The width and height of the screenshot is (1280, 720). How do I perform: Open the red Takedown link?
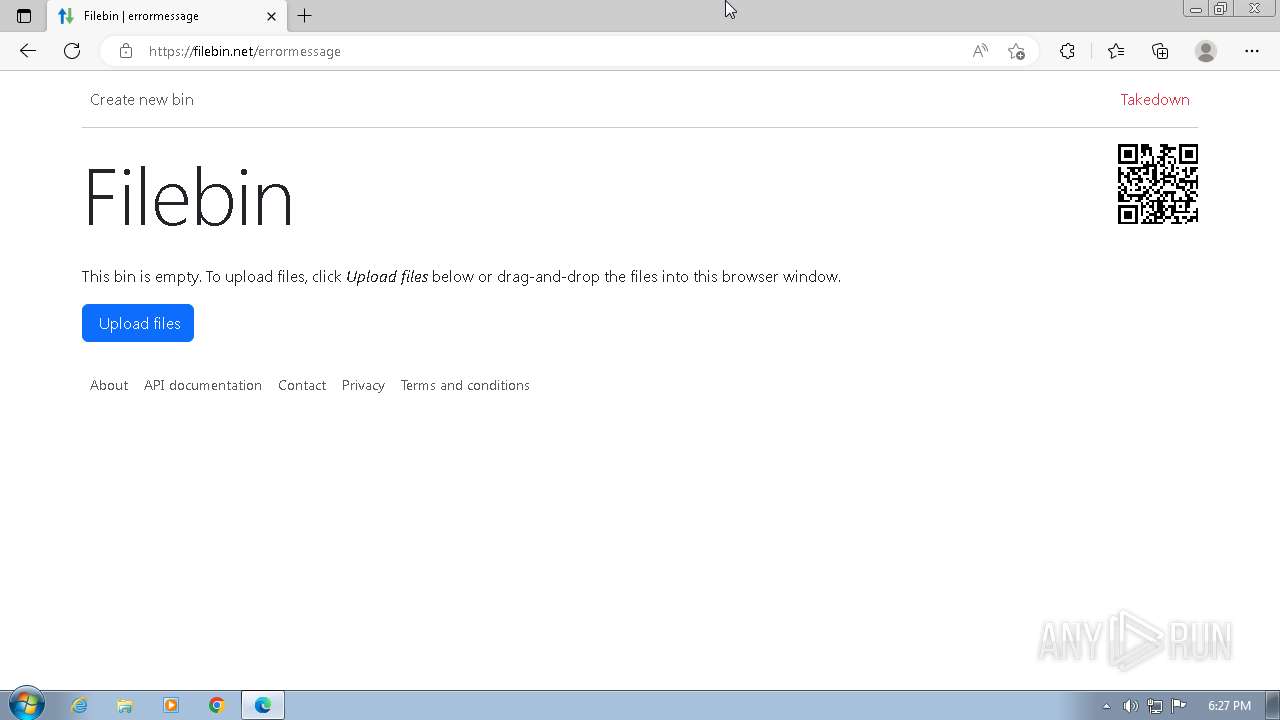click(1155, 99)
